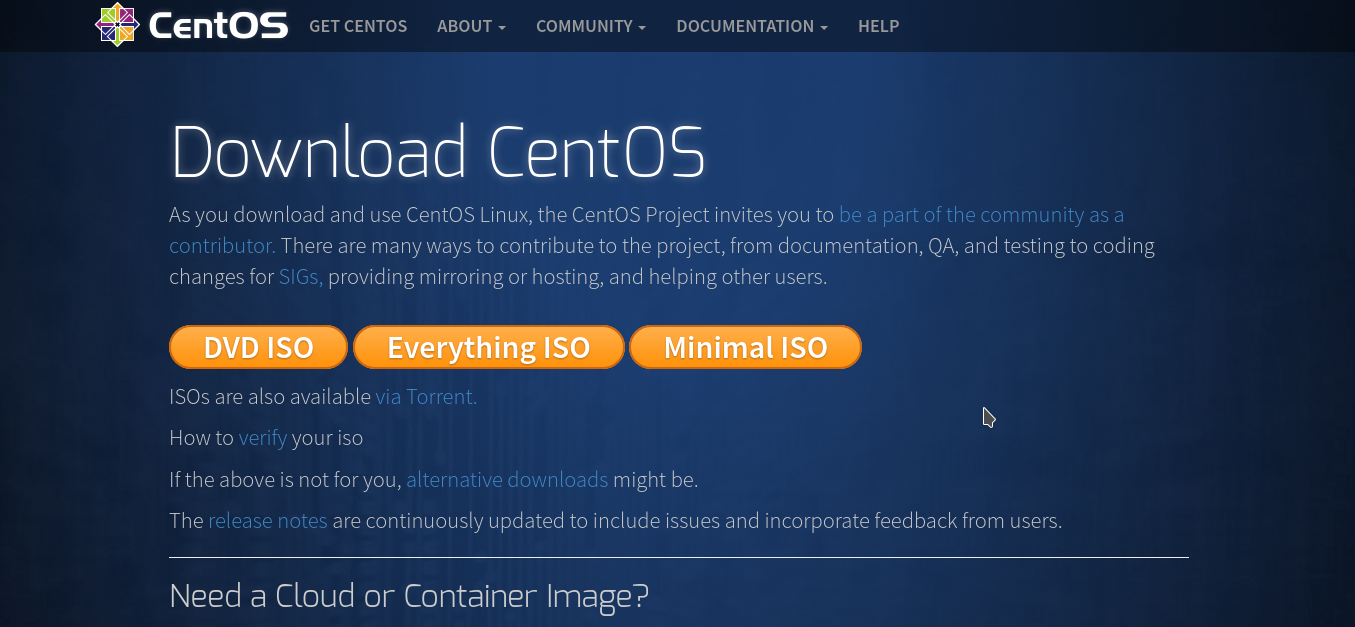
Task: Go to the HELP menu item
Action: (878, 26)
